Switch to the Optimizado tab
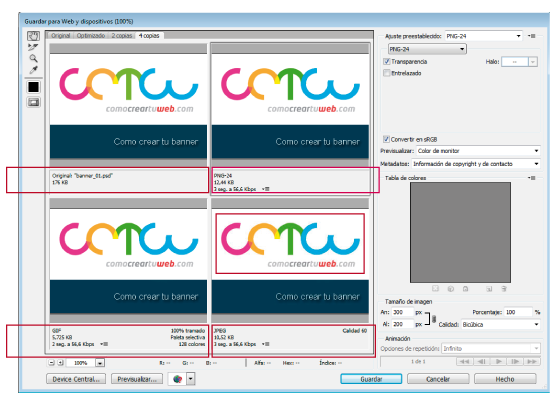This screenshot has width=555, height=403. pos(91,36)
